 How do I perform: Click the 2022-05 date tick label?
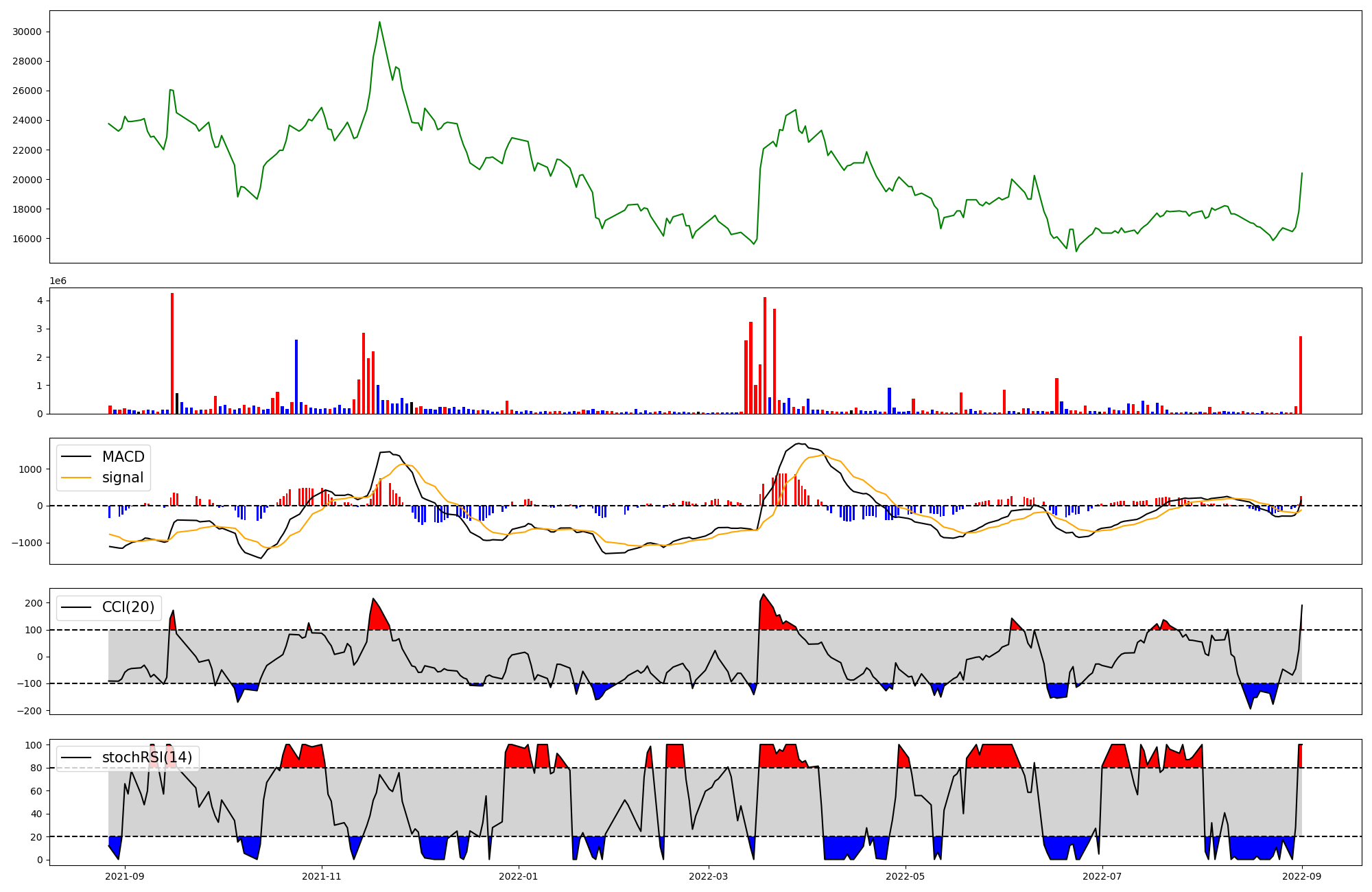(x=906, y=876)
